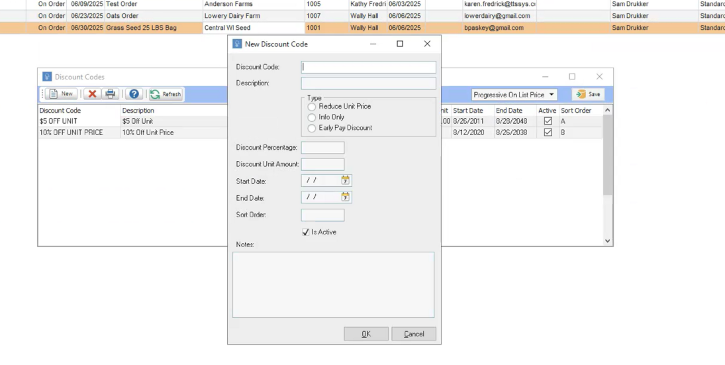Screen dimensions: 725x365
Task: Click Refresh in the Discount Codes toolbar
Action: tap(166, 94)
